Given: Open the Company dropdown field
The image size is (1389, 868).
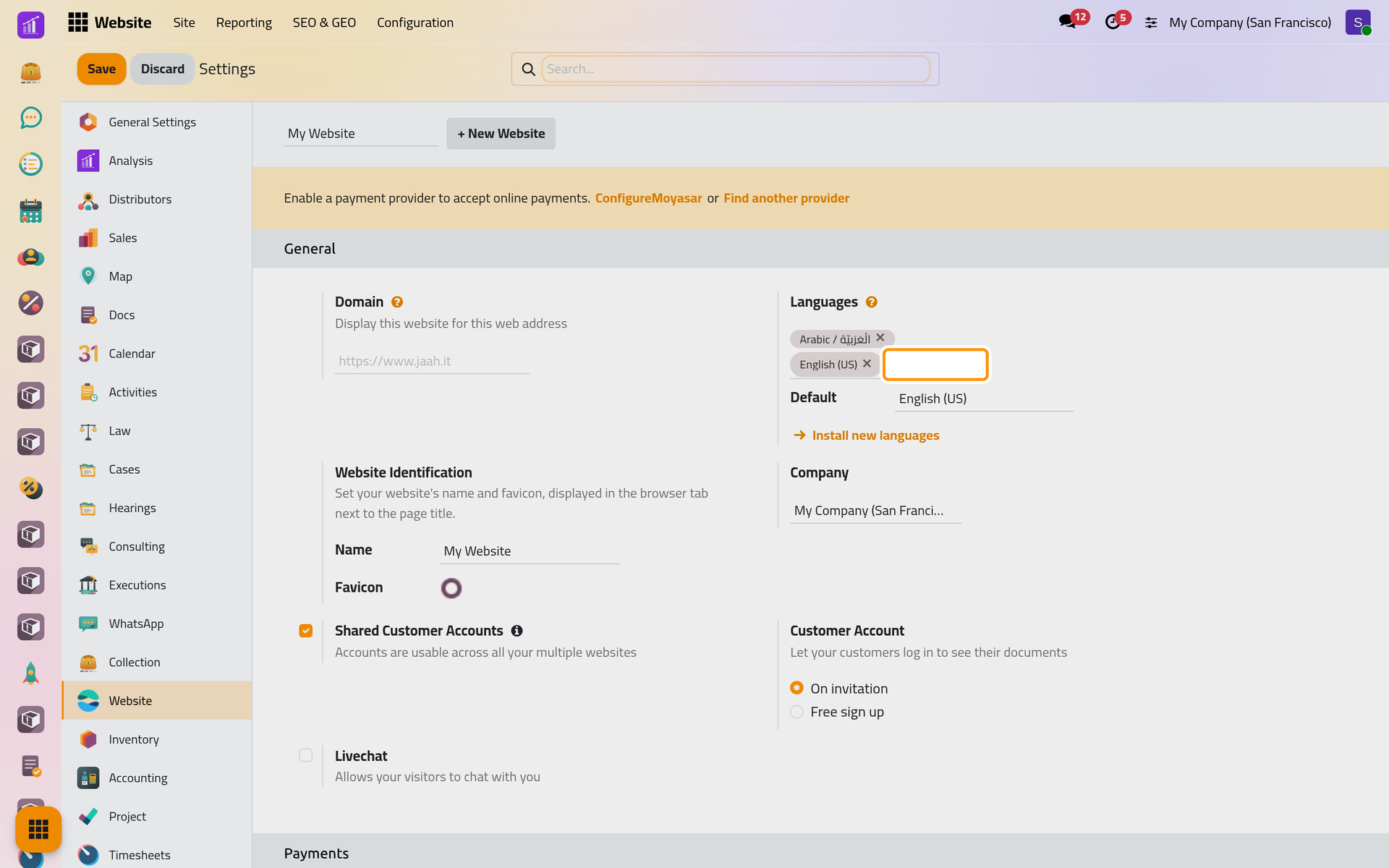Looking at the screenshot, I should click(x=875, y=511).
